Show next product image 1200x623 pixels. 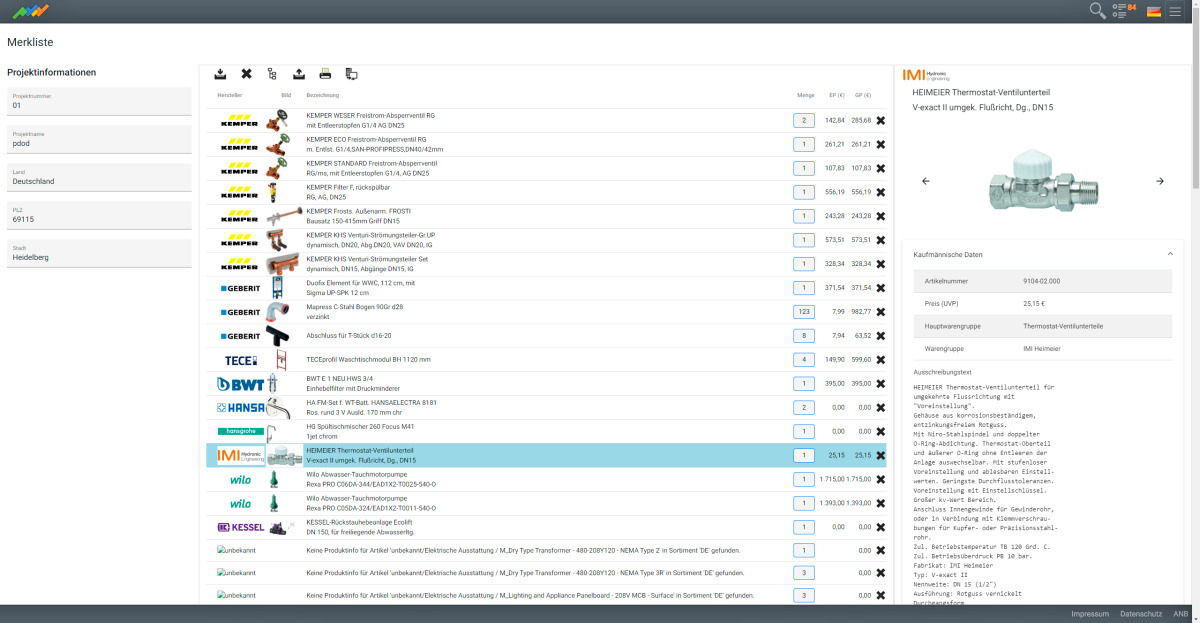[1160, 181]
